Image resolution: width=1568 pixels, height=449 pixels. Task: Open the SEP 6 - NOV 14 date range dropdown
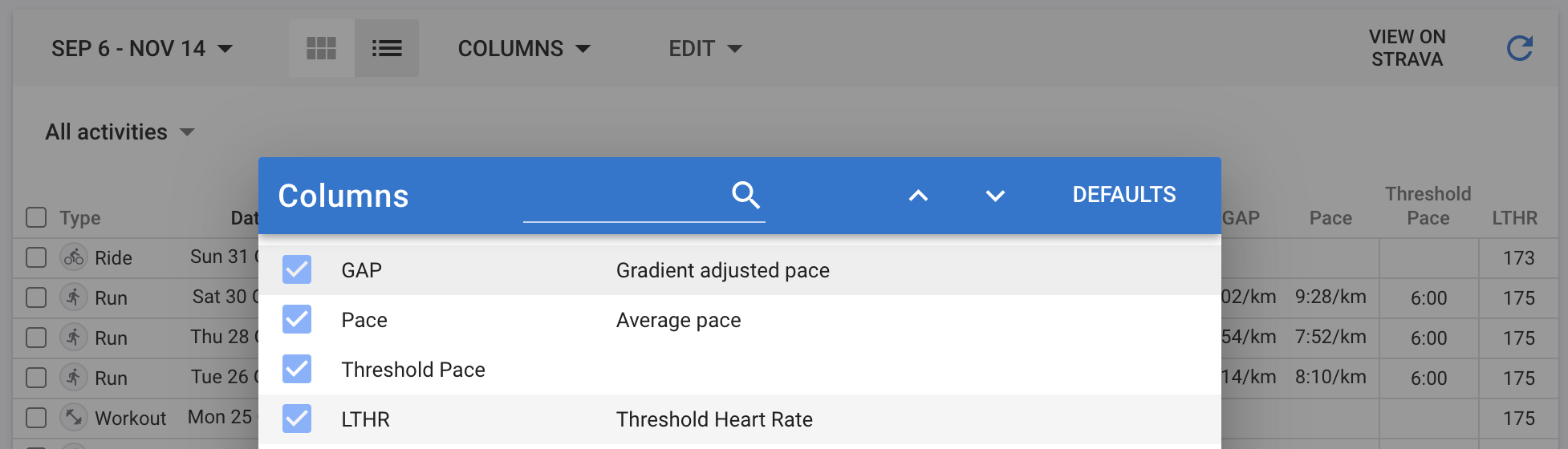point(142,49)
